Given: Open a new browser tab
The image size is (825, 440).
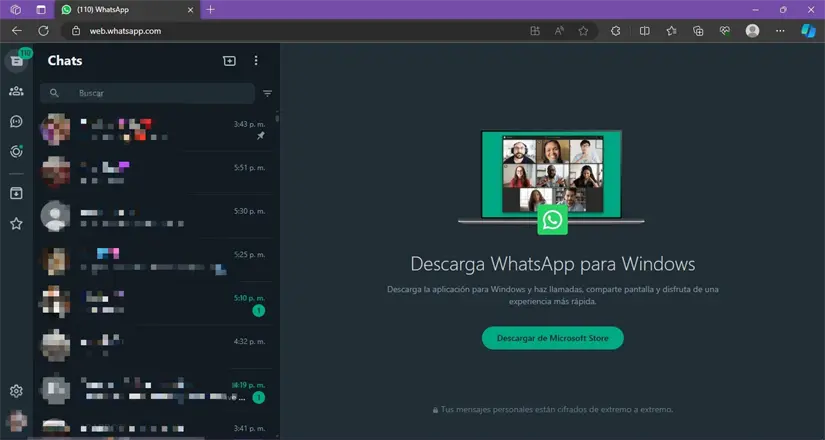Looking at the screenshot, I should (210, 9).
